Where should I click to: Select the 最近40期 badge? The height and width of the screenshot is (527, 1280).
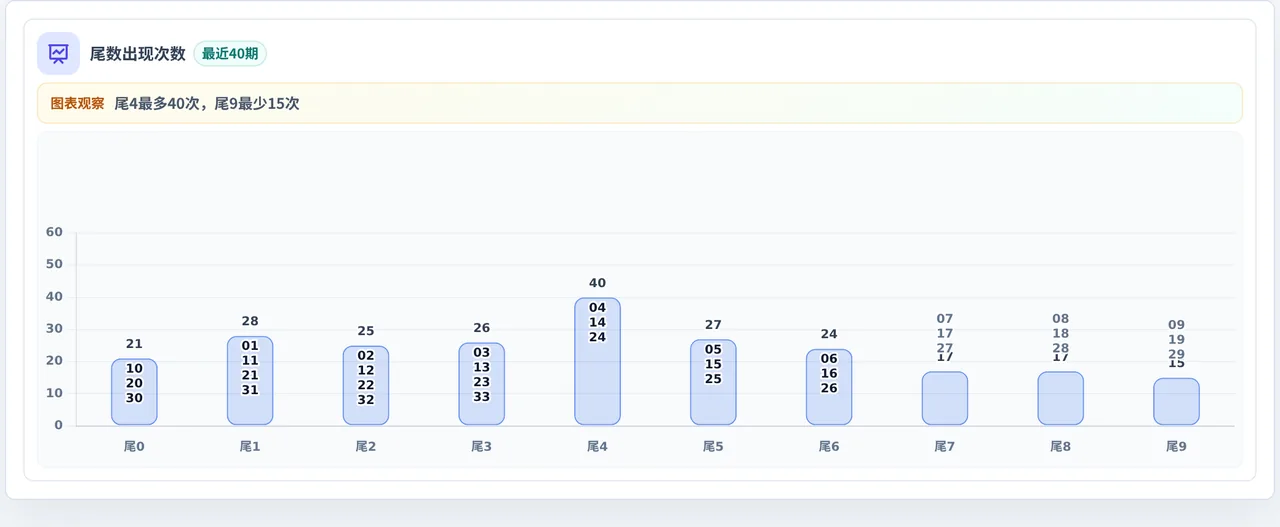(x=230, y=54)
